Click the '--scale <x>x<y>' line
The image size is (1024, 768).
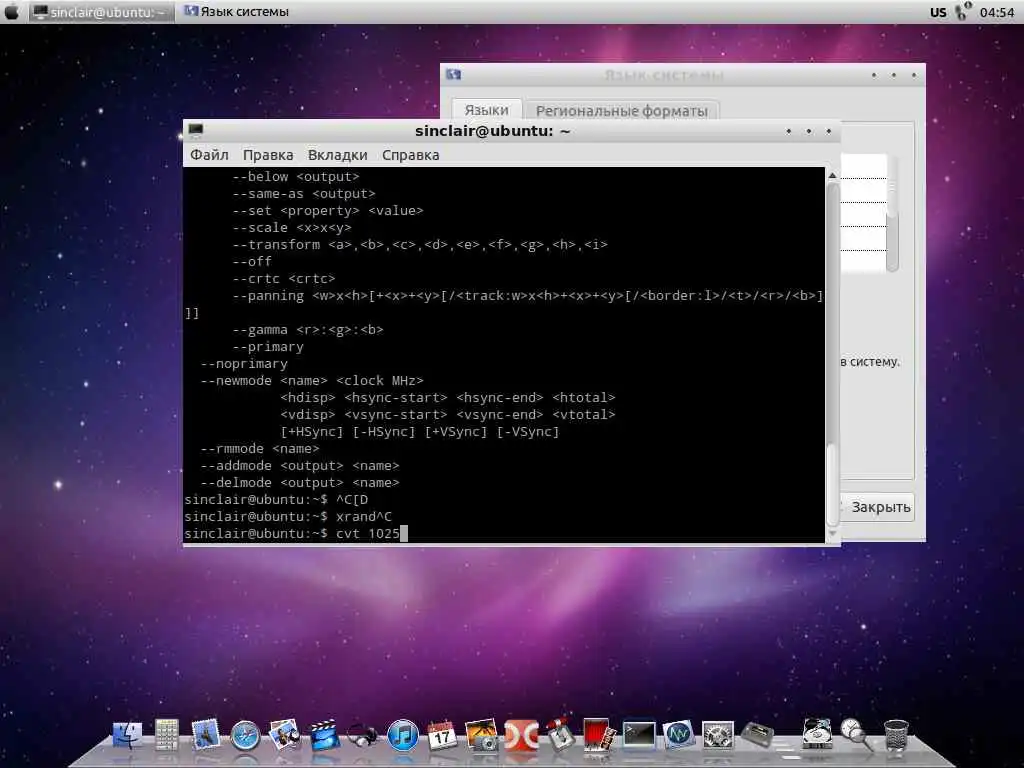tap(292, 228)
